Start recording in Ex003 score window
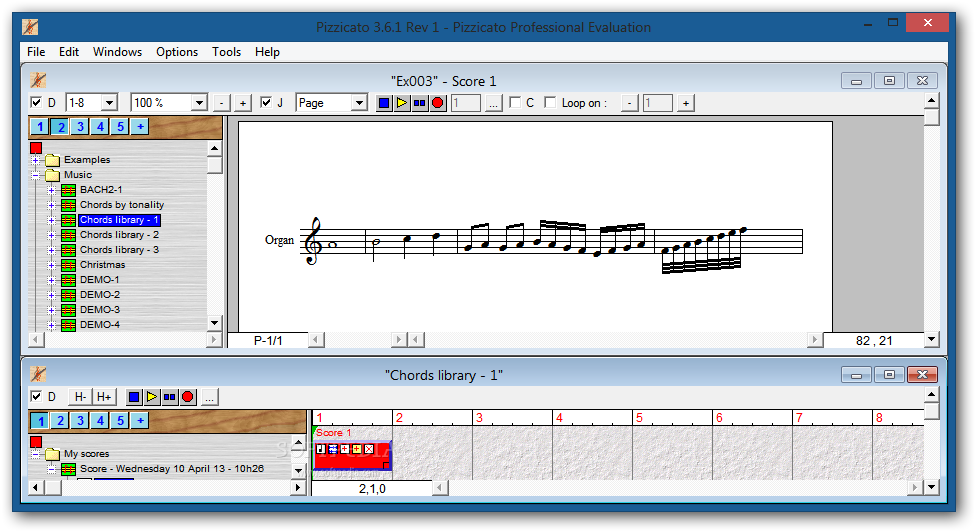 tap(438, 103)
